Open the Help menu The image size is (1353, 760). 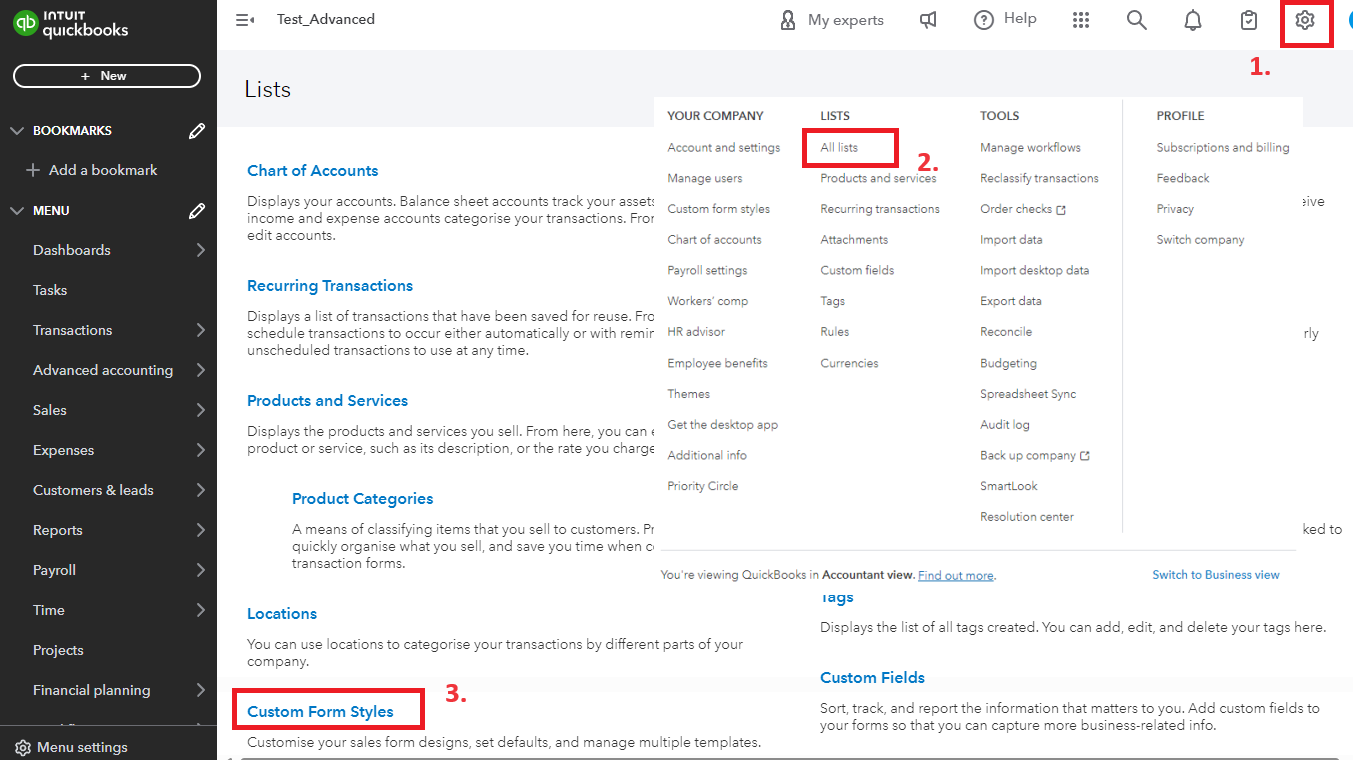click(x=1004, y=19)
